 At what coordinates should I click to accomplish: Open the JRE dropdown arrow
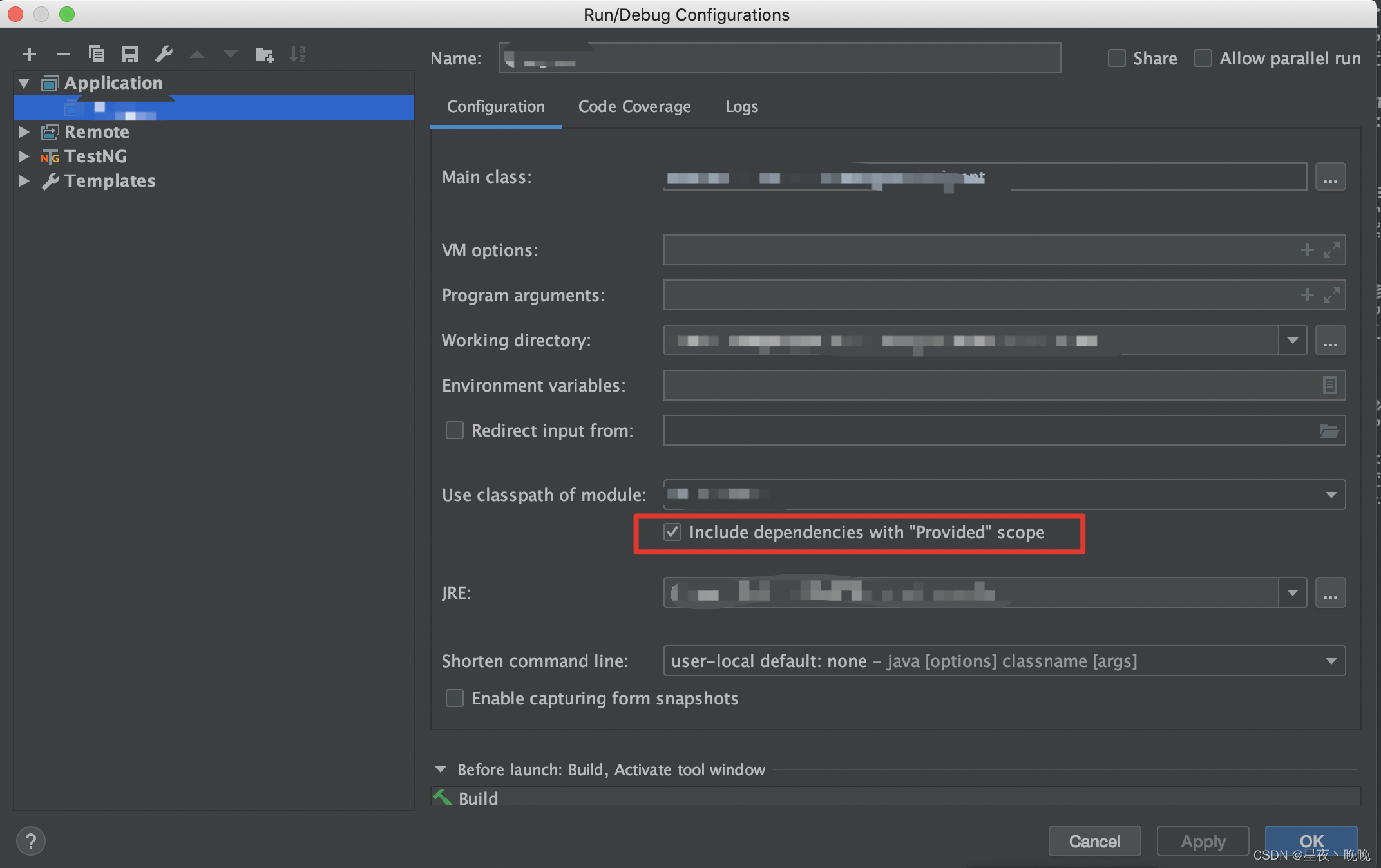tap(1292, 593)
